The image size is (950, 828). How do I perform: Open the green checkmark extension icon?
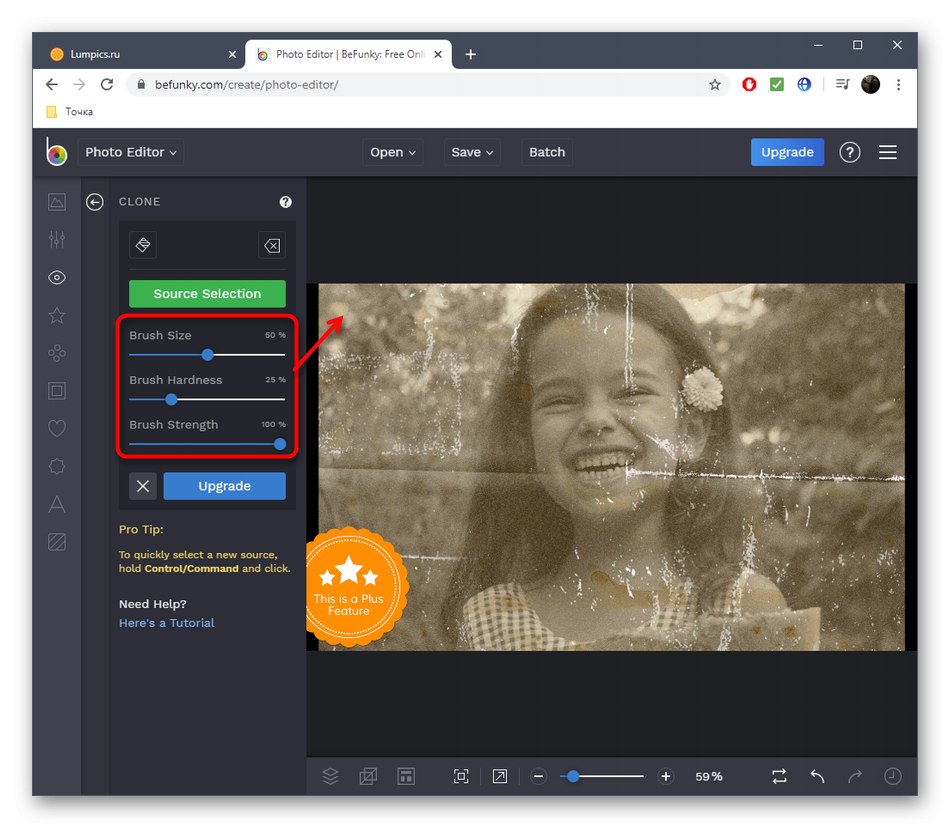point(777,84)
